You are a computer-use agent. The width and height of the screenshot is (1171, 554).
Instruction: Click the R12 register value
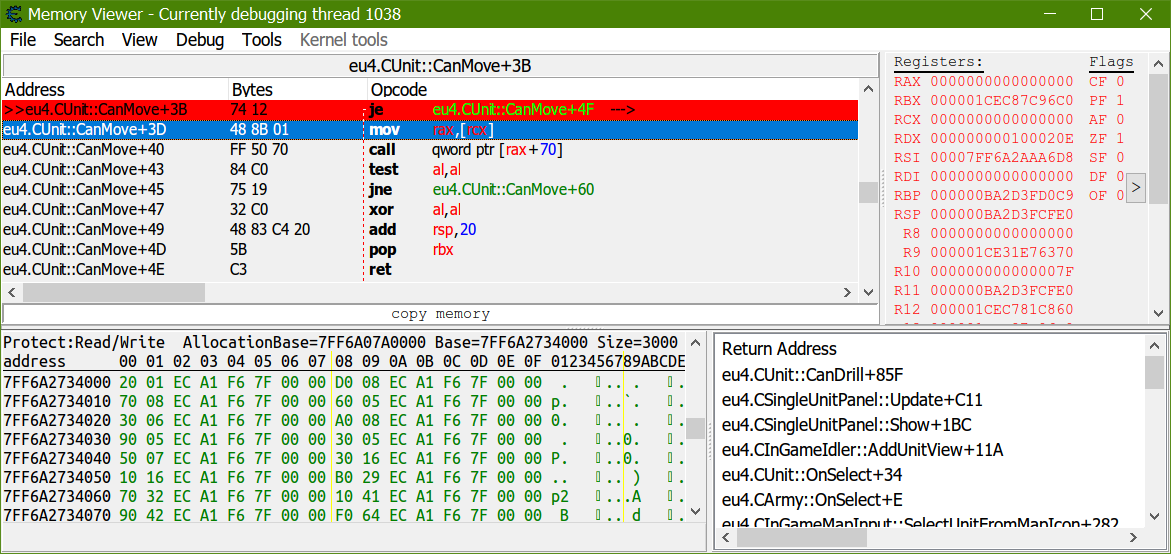pos(1001,309)
